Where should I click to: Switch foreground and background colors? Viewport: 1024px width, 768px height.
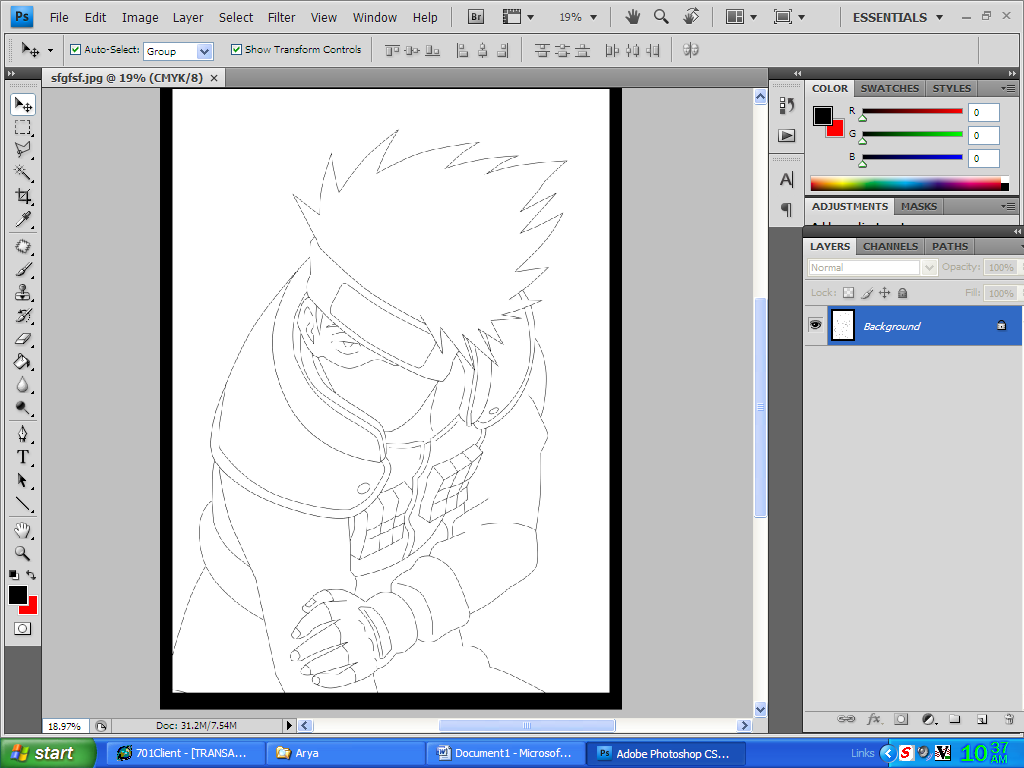(31, 575)
